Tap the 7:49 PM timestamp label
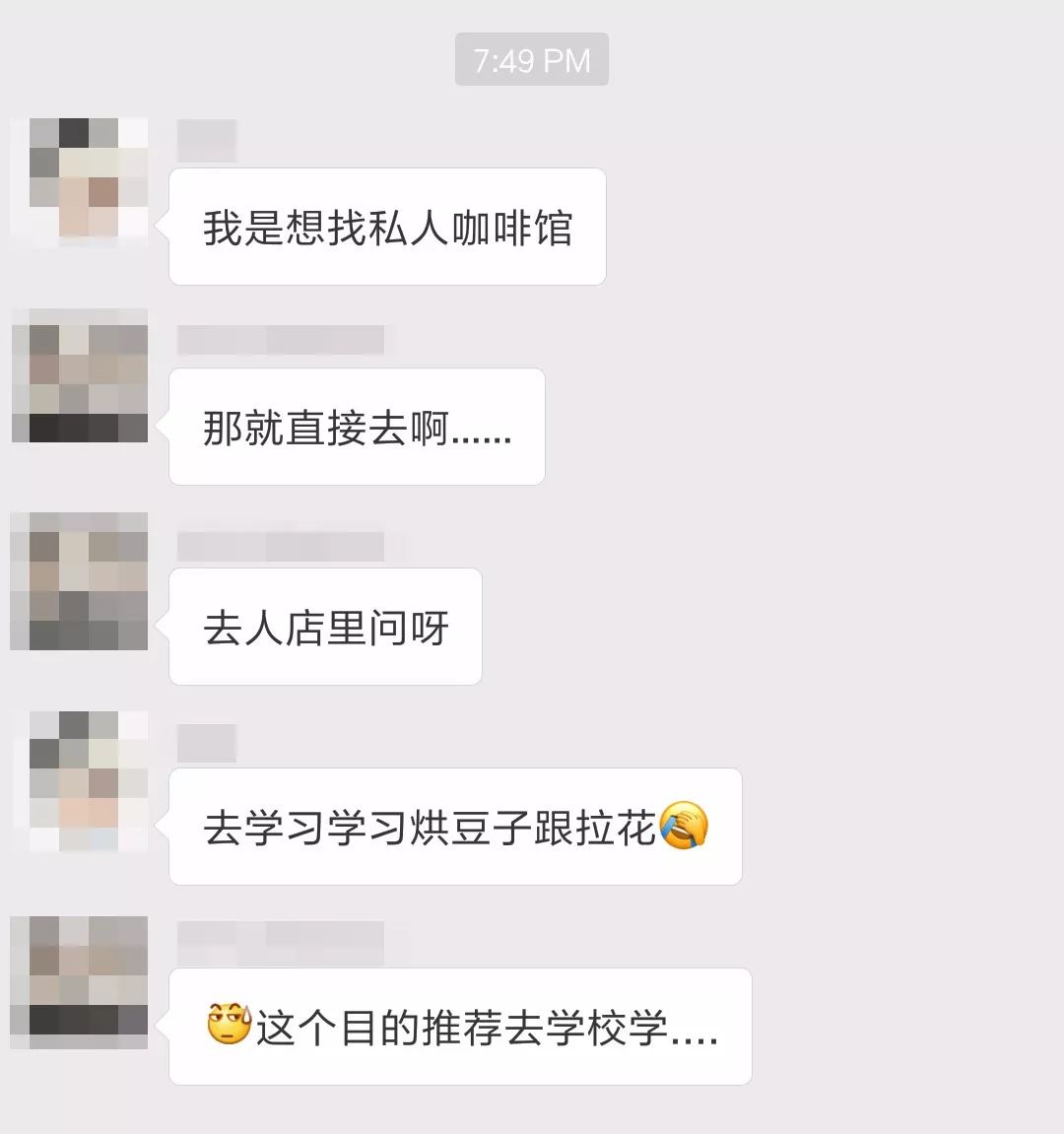The image size is (1064, 1134). (532, 59)
